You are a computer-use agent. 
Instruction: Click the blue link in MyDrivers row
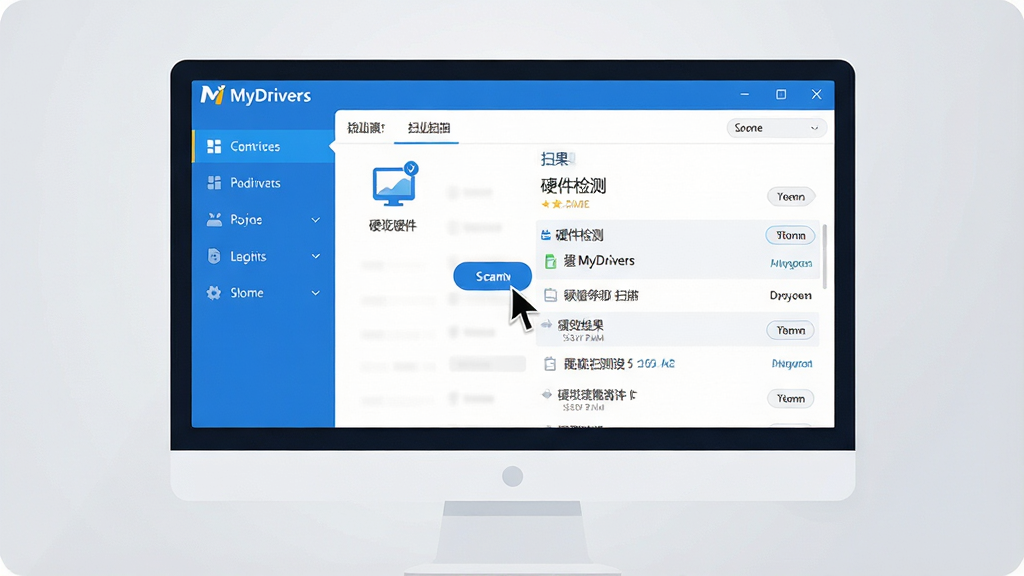tap(791, 264)
